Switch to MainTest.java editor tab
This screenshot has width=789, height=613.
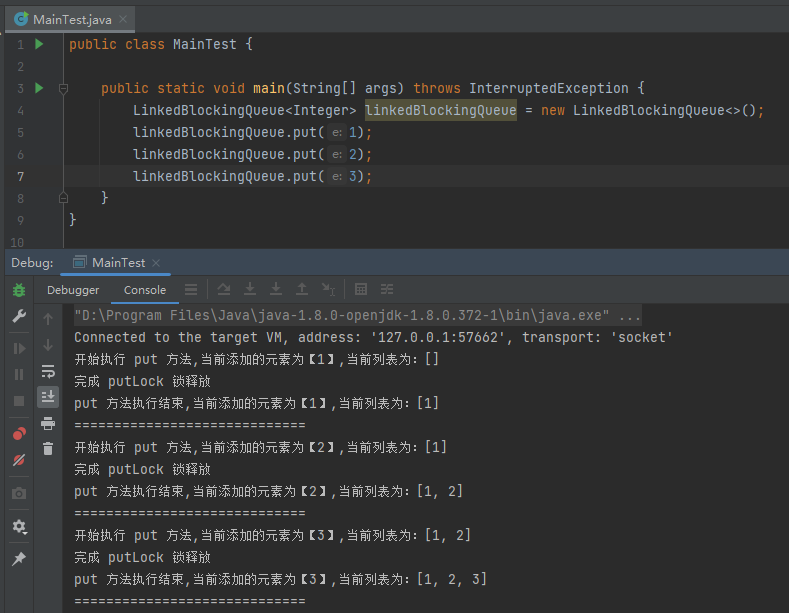pyautogui.click(x=72, y=20)
